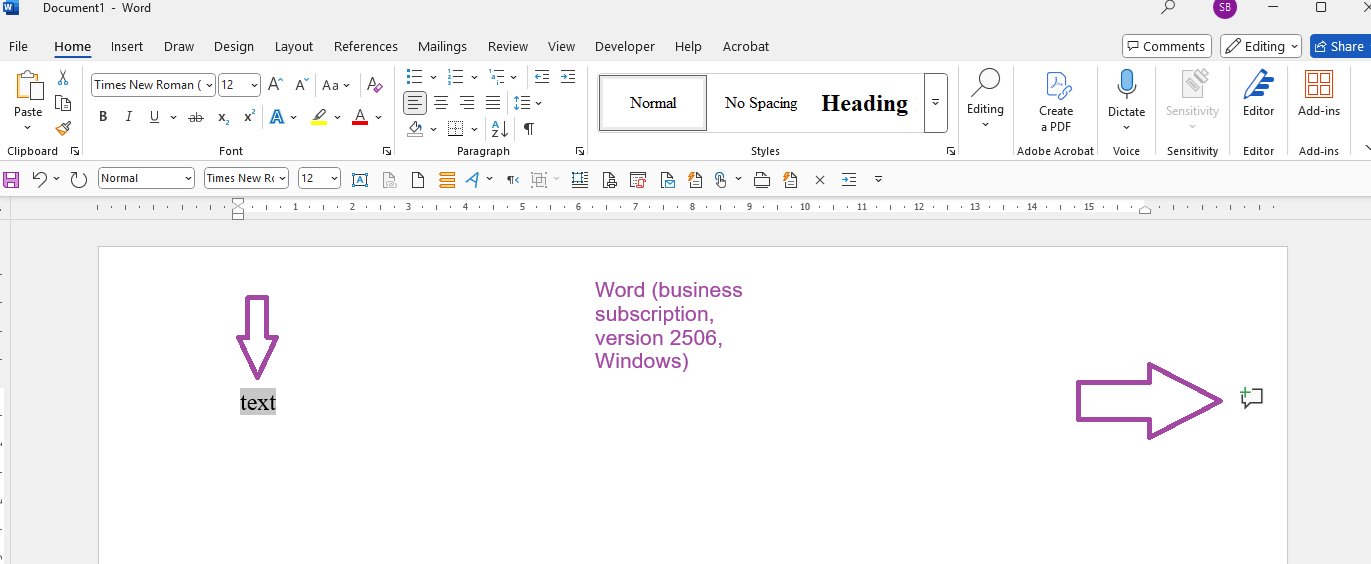
Task: Expand the bullets list dropdown arrow
Action: (x=433, y=77)
